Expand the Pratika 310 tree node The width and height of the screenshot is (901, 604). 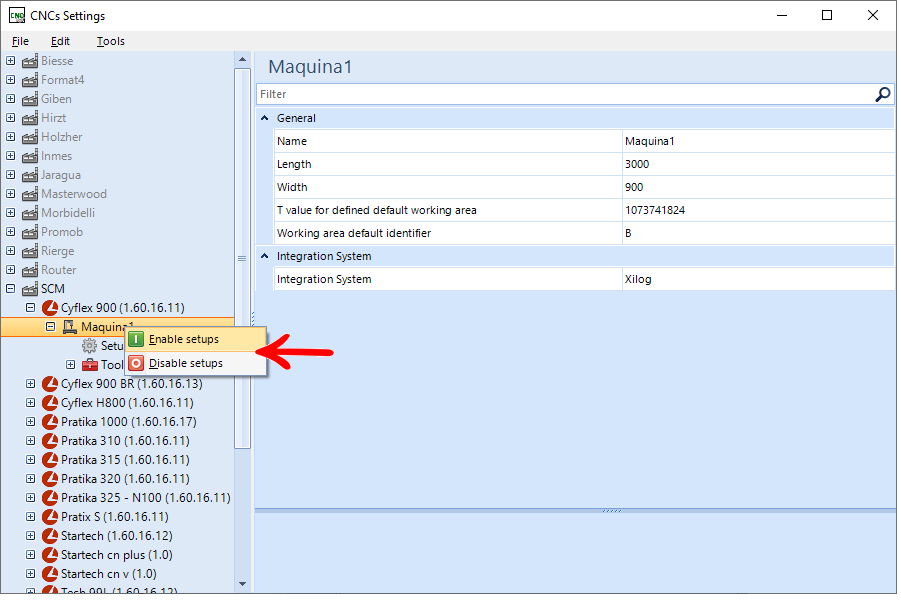coord(30,440)
